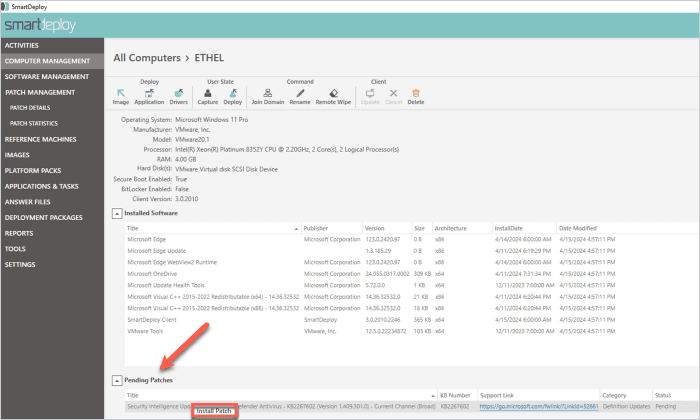Navigate back to All Computers breadcrumb
Viewport: 700px width, 420px height.
click(x=147, y=58)
